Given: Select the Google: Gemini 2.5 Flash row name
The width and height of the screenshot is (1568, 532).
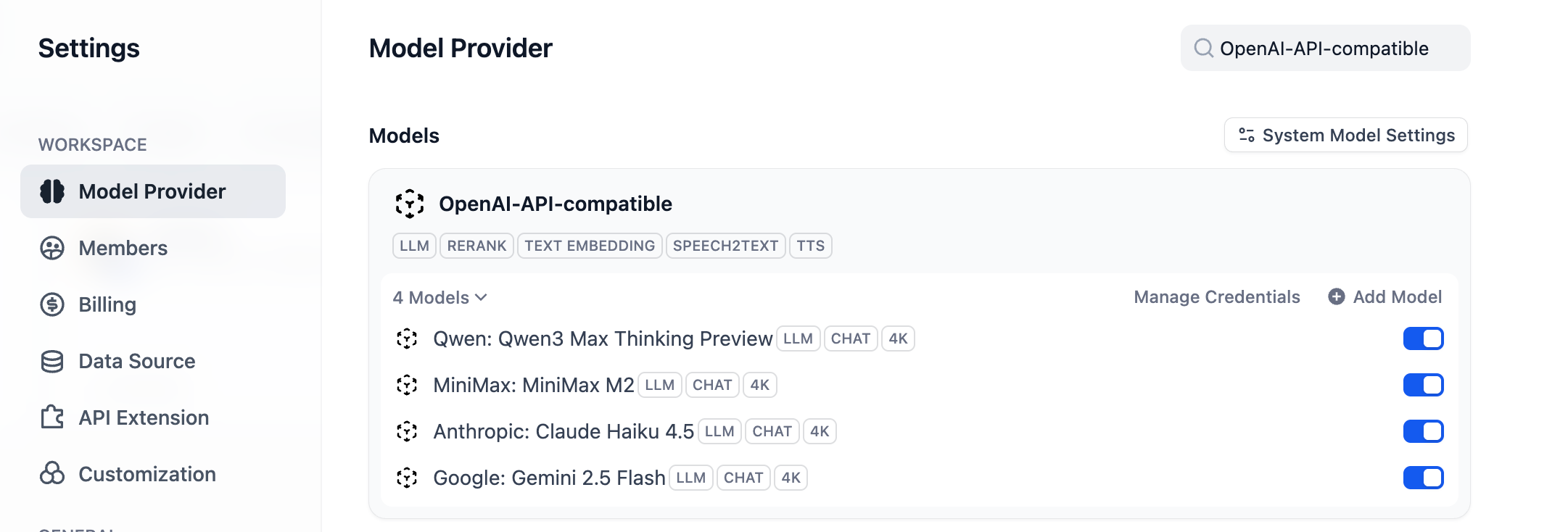Looking at the screenshot, I should tap(549, 478).
